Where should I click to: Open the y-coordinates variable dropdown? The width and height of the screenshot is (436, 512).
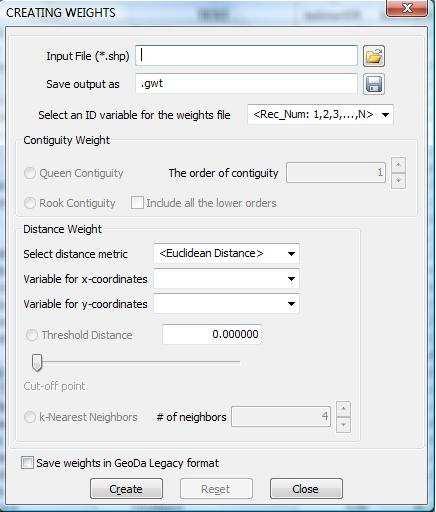(227, 304)
